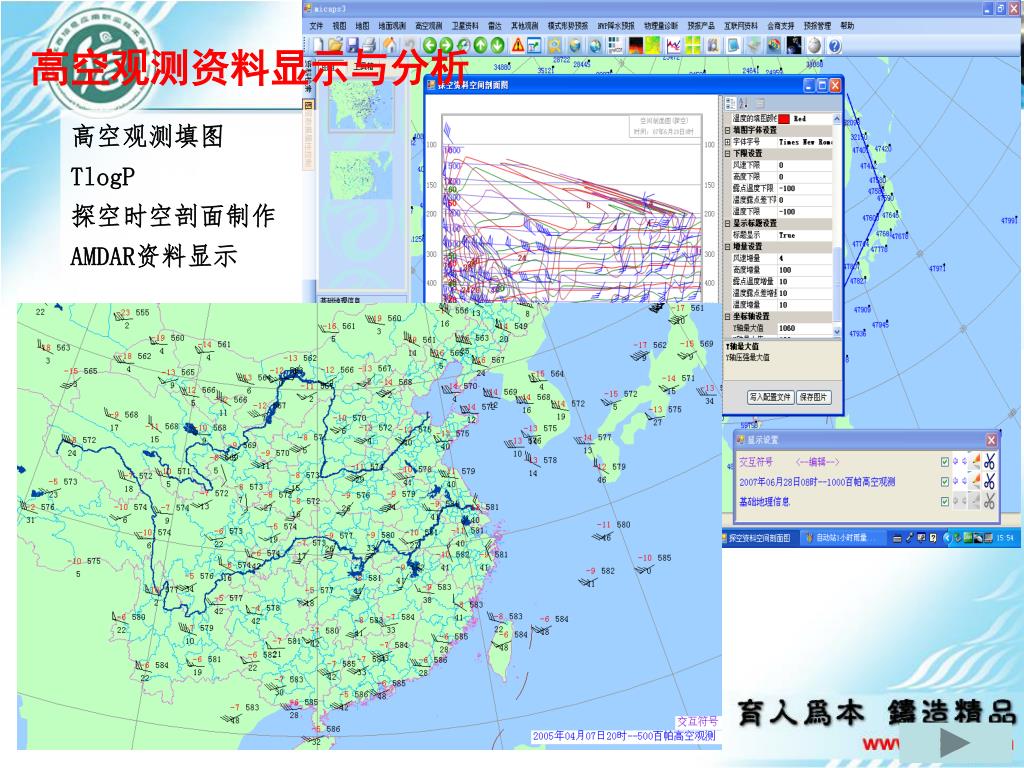1024x768 pixels.
Task: Open the 地面观测 menu
Action: point(392,26)
